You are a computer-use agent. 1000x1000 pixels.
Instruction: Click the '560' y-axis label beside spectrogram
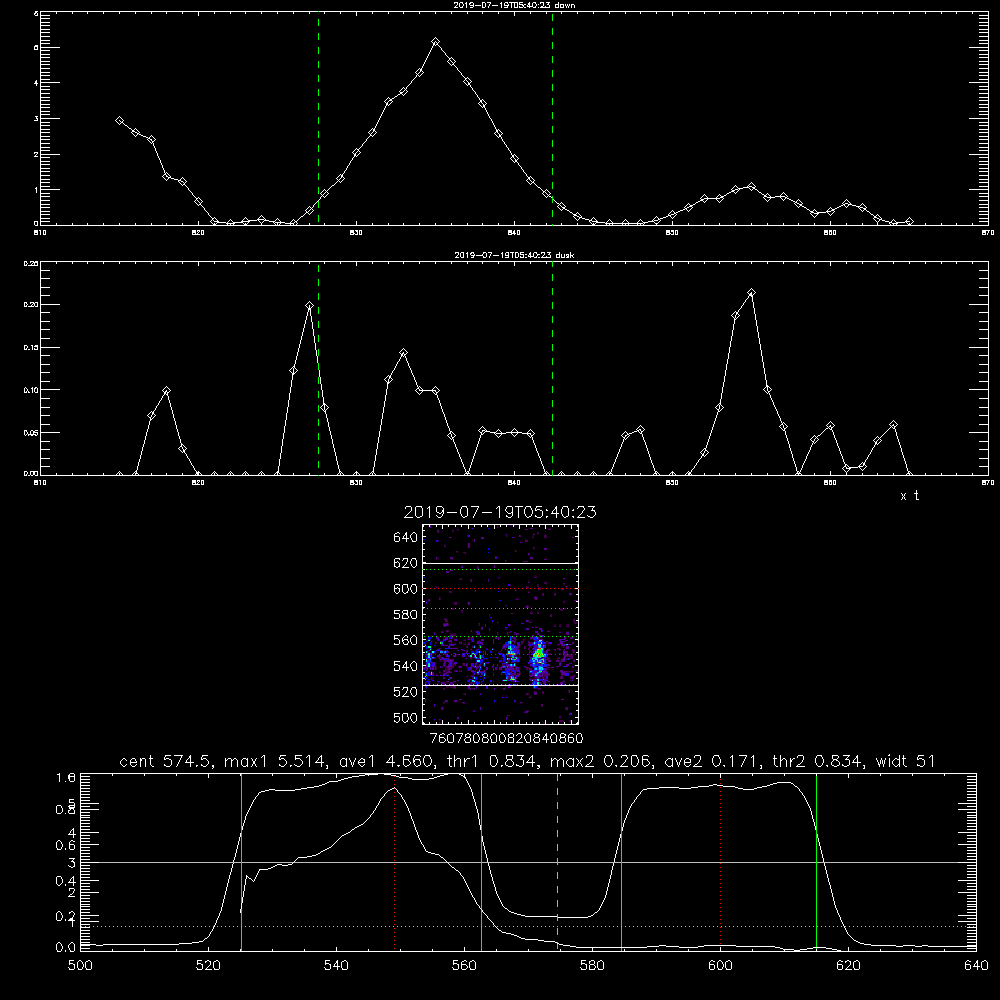406,640
